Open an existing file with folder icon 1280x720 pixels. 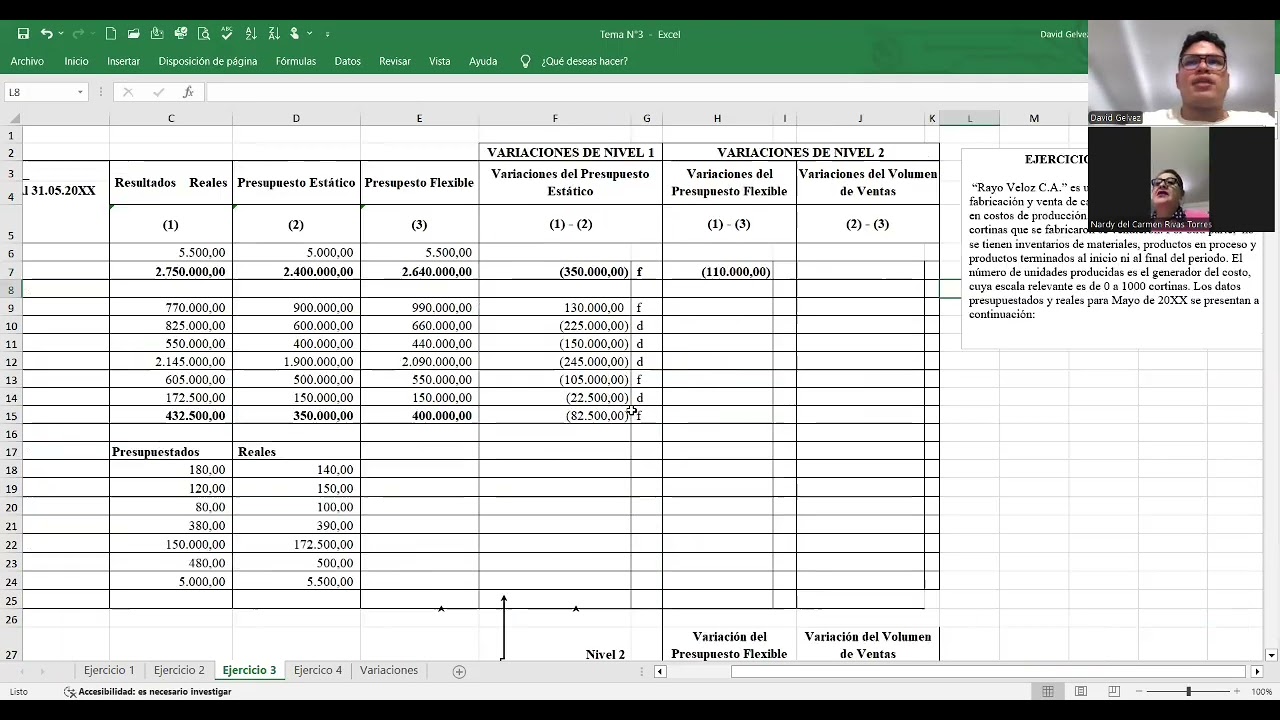[134, 34]
